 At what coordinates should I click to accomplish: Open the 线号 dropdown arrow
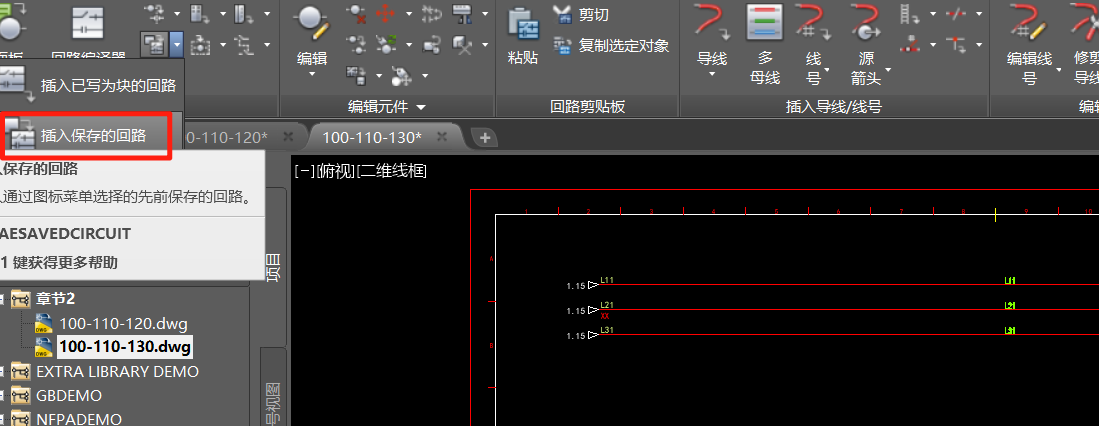pyautogui.click(x=826, y=69)
